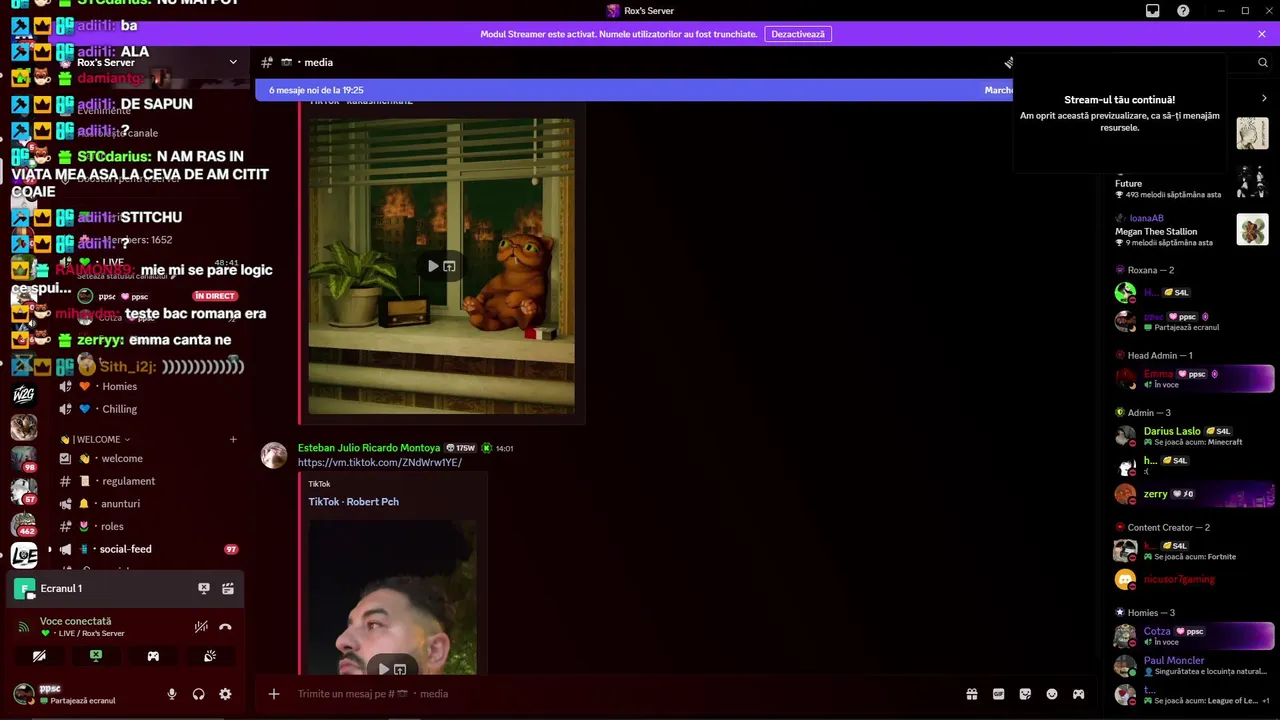Open member zerry in Admin list
Viewport: 1280px width, 720px height.
(1194, 494)
